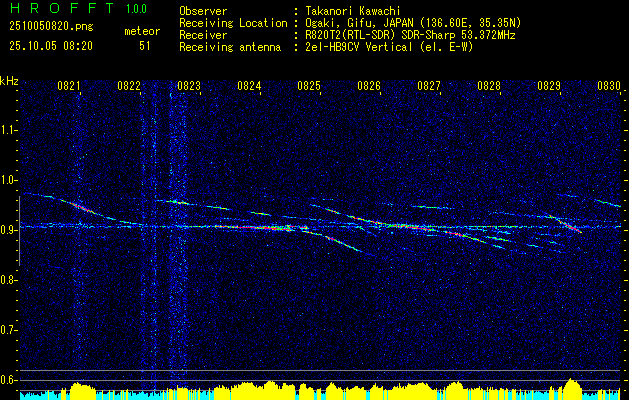The width and height of the screenshot is (629, 400).
Task: Click the HROFFT title text
Action: pyautogui.click(x=63, y=8)
